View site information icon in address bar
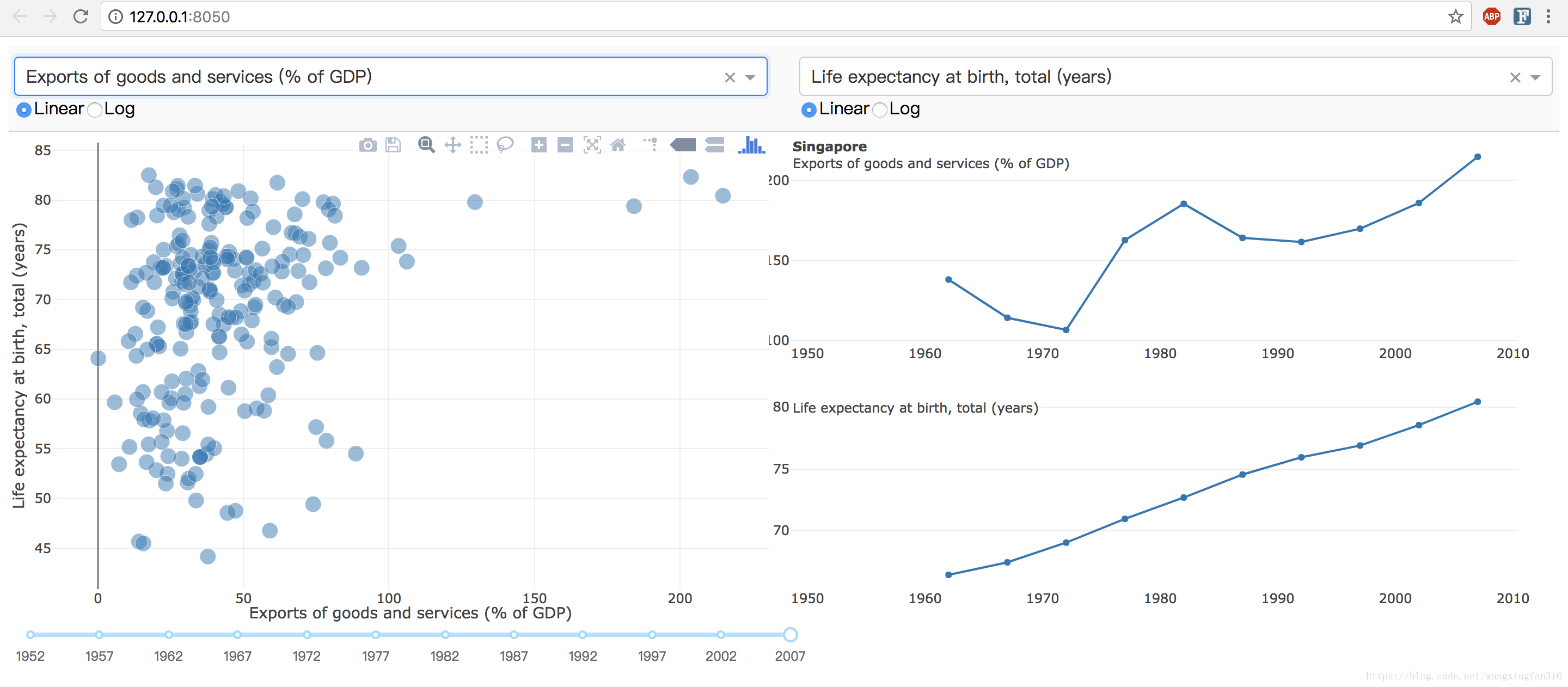This screenshot has height=687, width=1568. pyautogui.click(x=115, y=16)
